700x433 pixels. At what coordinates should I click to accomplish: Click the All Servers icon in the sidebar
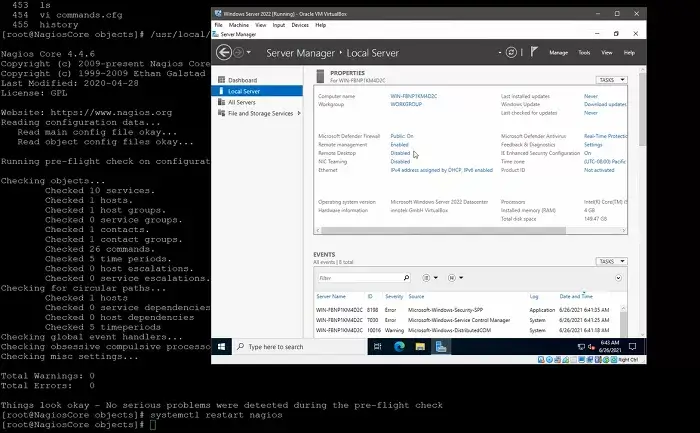[x=221, y=102]
